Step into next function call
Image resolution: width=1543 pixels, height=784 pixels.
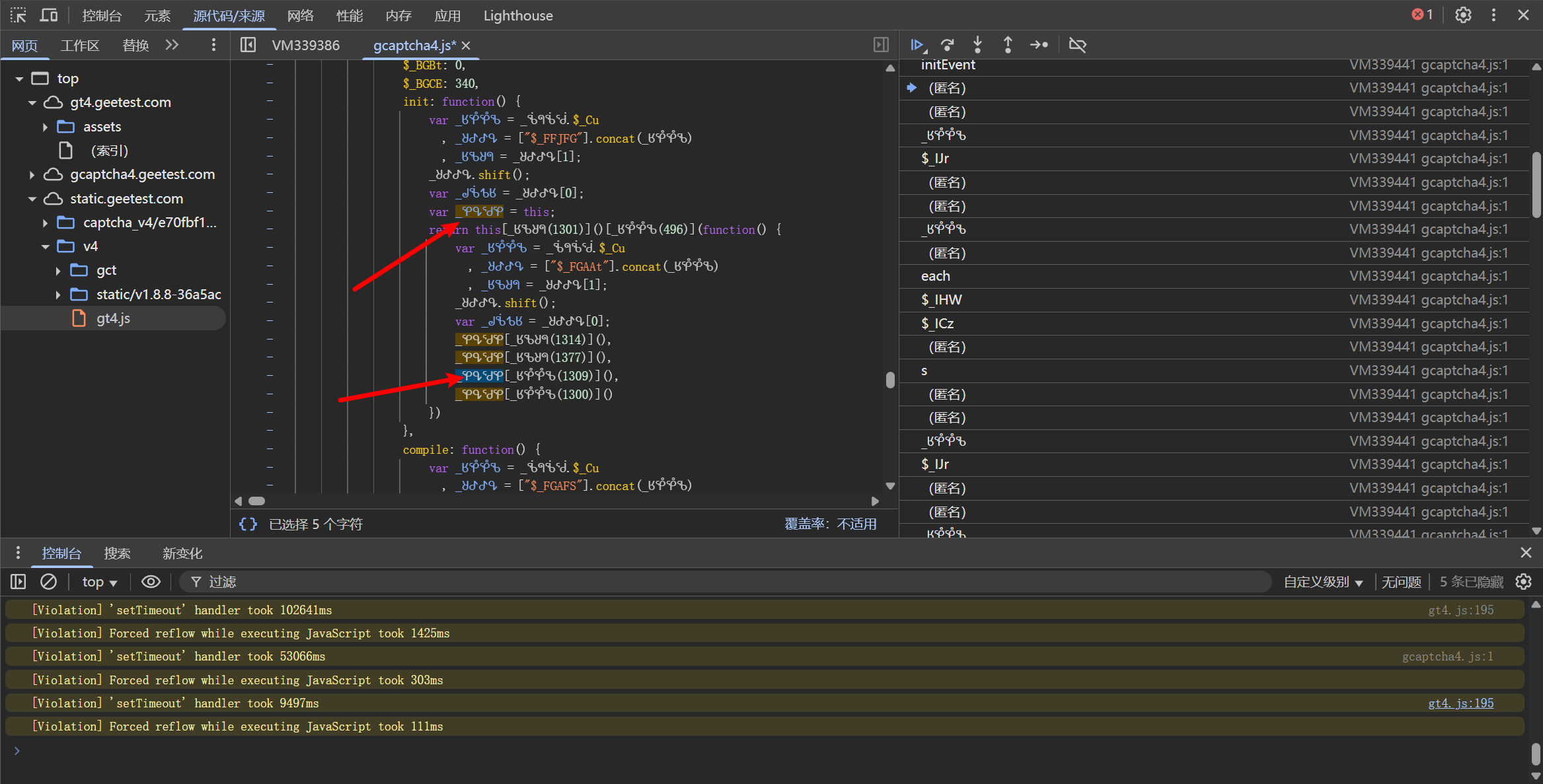click(x=977, y=45)
